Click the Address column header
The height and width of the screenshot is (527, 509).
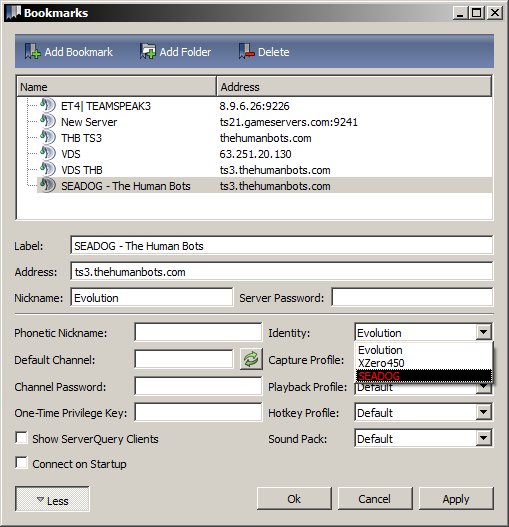pos(354,87)
